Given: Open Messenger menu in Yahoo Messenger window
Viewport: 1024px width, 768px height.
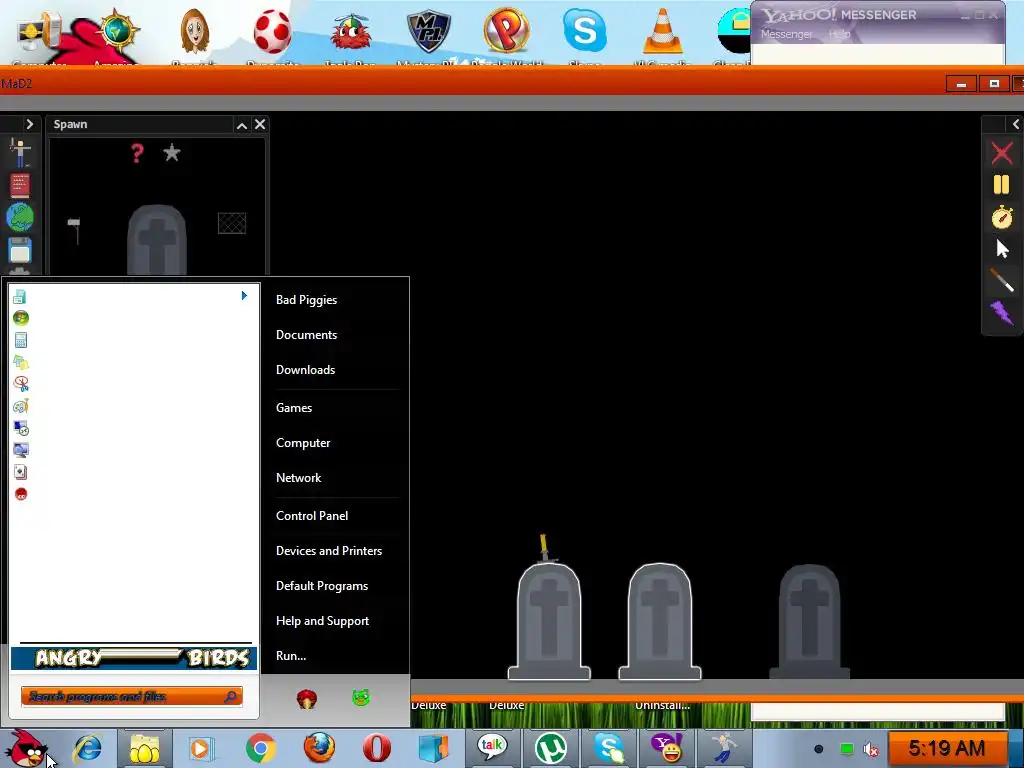Looking at the screenshot, I should (786, 34).
